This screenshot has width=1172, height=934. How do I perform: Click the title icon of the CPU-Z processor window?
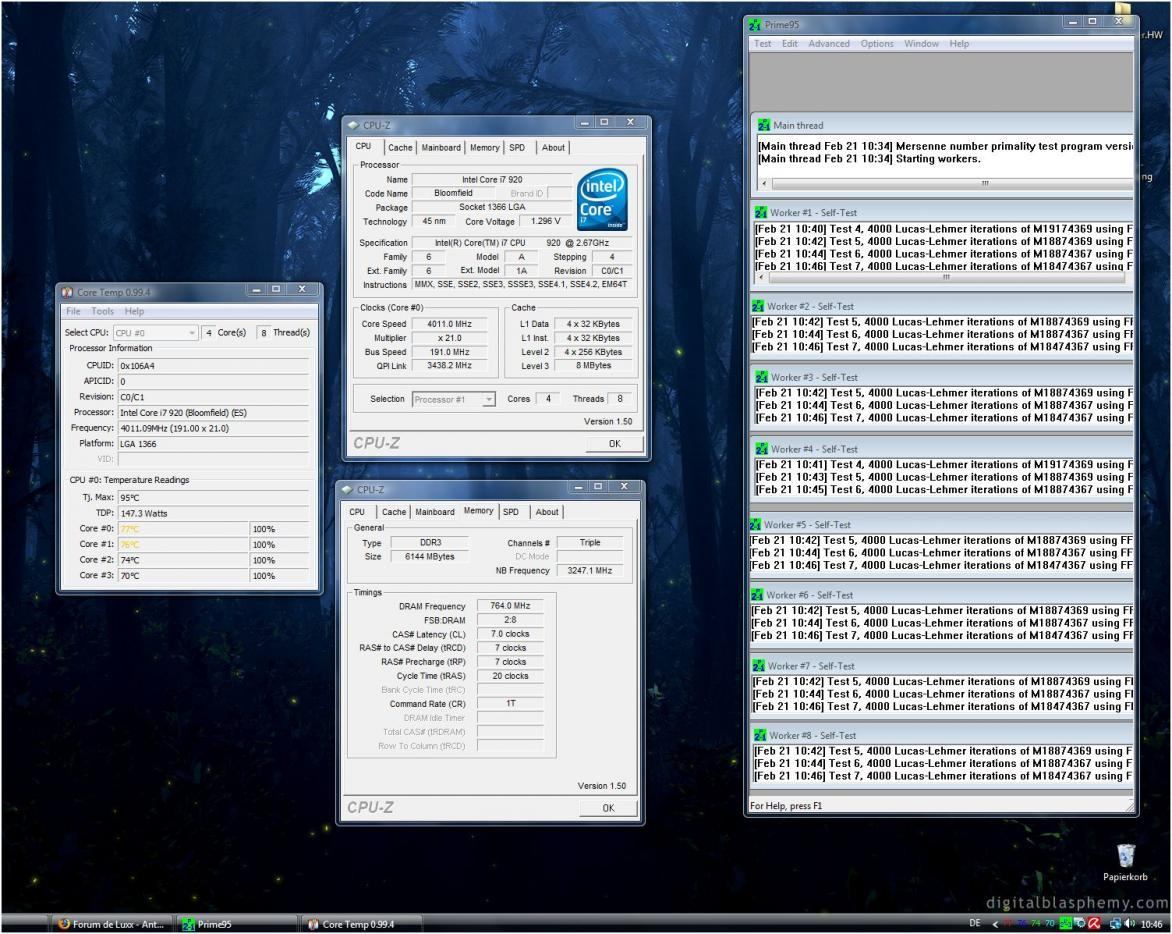coord(354,125)
